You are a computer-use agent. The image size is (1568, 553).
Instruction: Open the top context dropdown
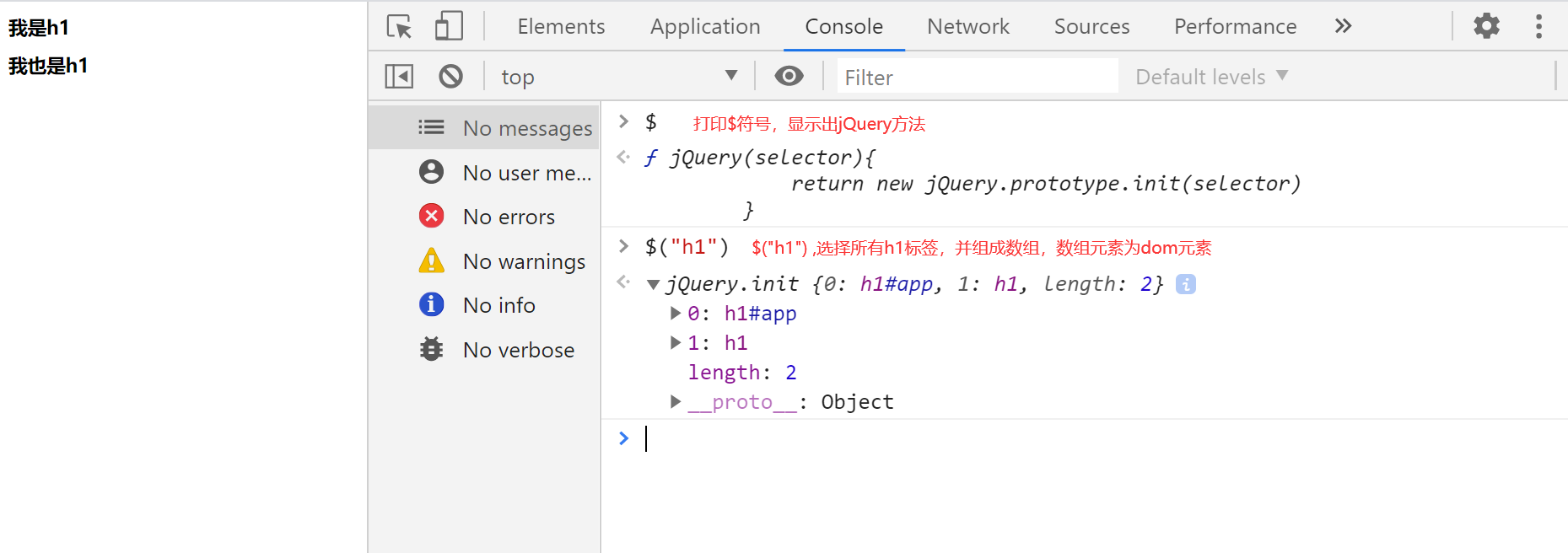click(620, 77)
